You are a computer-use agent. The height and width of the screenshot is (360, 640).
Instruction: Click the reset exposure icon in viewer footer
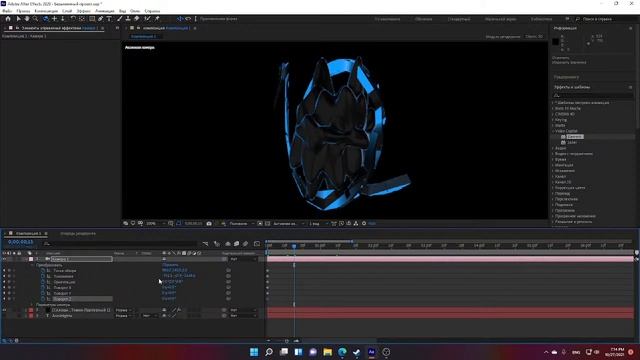pos(364,224)
